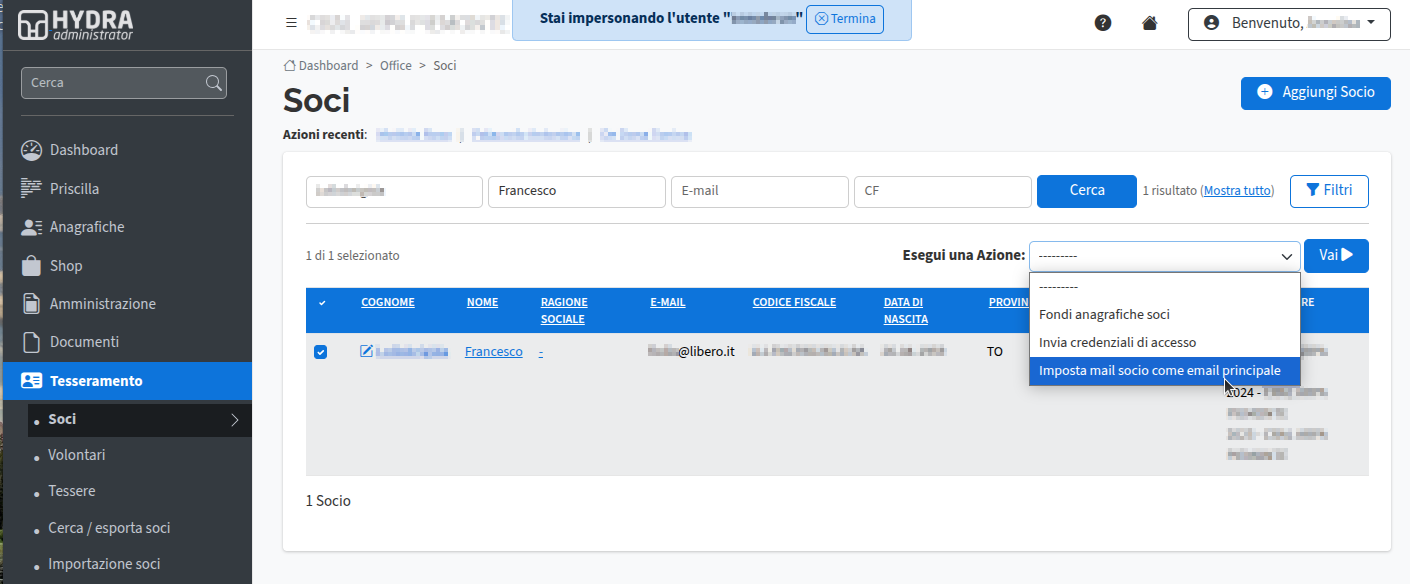The image size is (1410, 584).
Task: Click the Vai button
Action: coord(1336,256)
